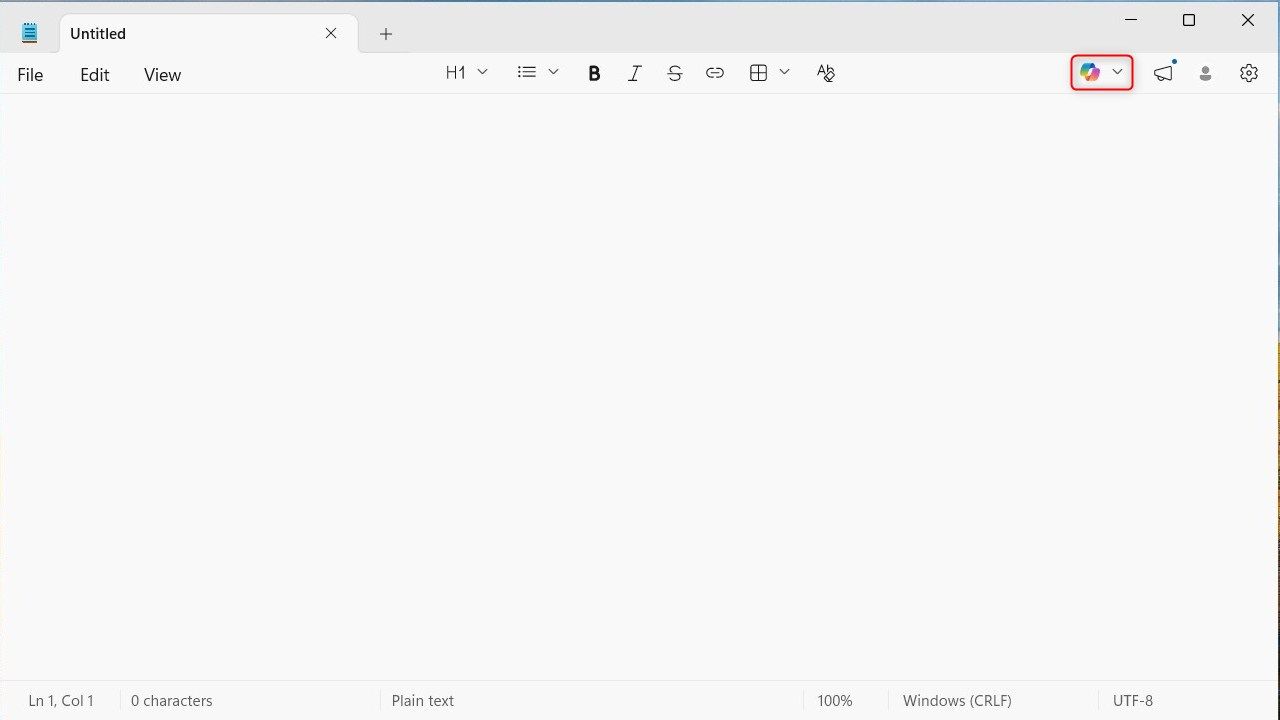The width and height of the screenshot is (1280, 720).
Task: Open Notepad settings gear
Action: 1249,73
